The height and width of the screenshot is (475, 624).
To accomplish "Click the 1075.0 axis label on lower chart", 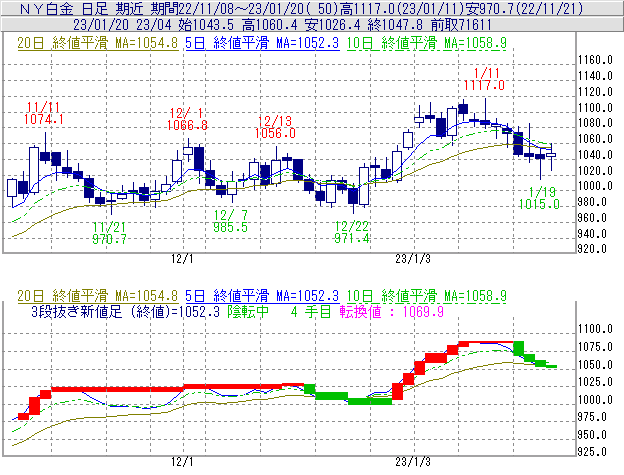I will 595,347.
